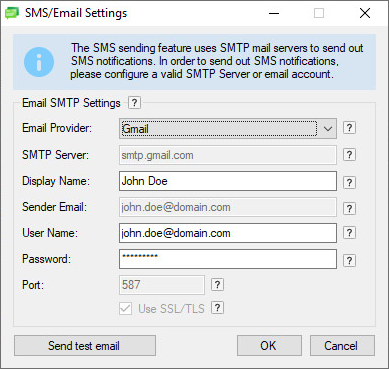Confirm settings with OK button

coord(269,346)
